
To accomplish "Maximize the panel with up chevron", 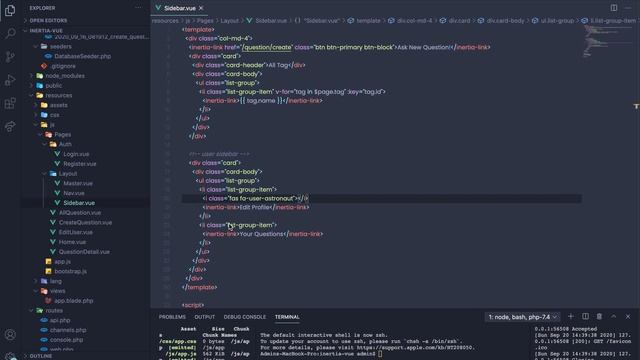I will pos(613,316).
